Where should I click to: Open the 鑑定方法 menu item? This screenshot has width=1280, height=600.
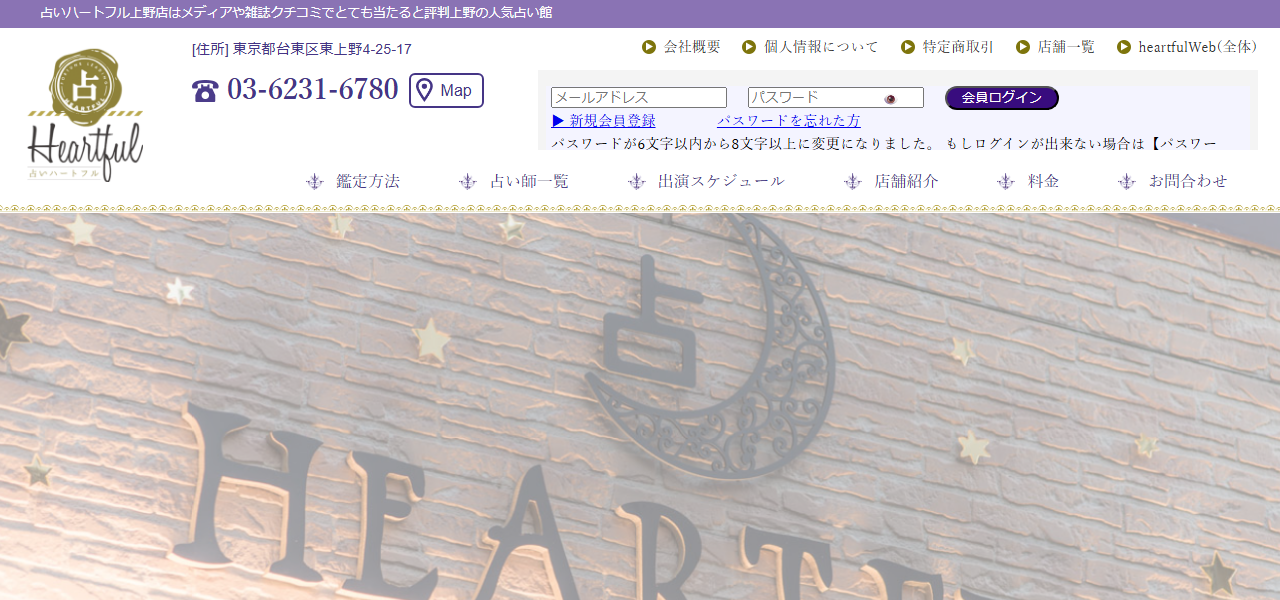click(x=368, y=181)
